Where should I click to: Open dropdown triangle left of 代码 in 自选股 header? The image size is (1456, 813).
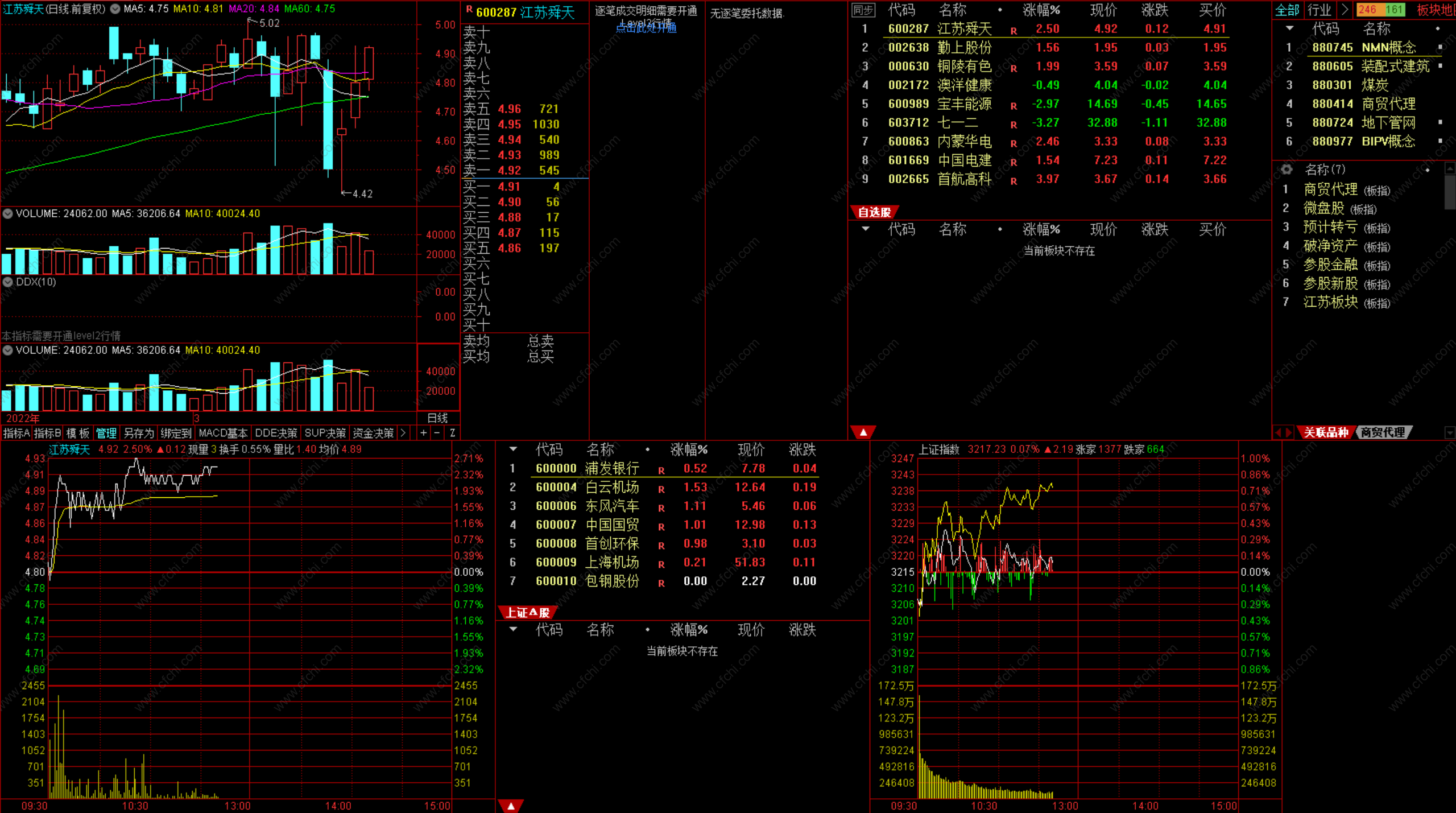pos(866,229)
